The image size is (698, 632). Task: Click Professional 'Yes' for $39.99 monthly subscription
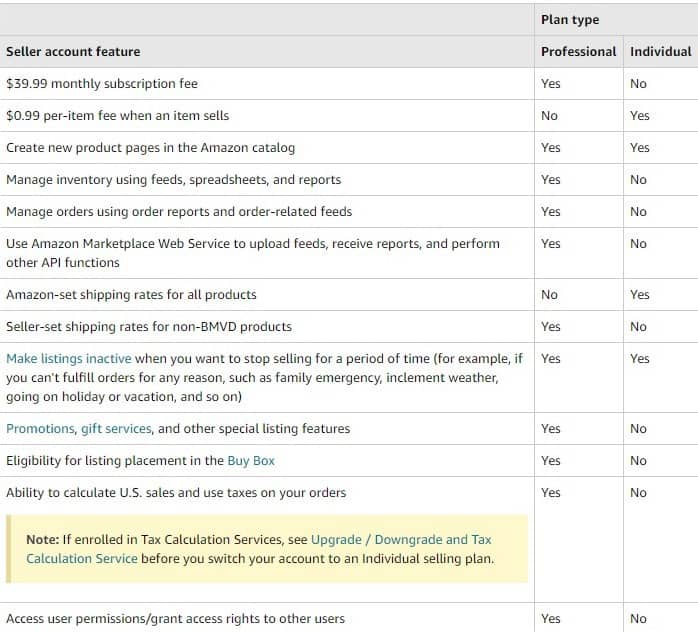click(551, 84)
